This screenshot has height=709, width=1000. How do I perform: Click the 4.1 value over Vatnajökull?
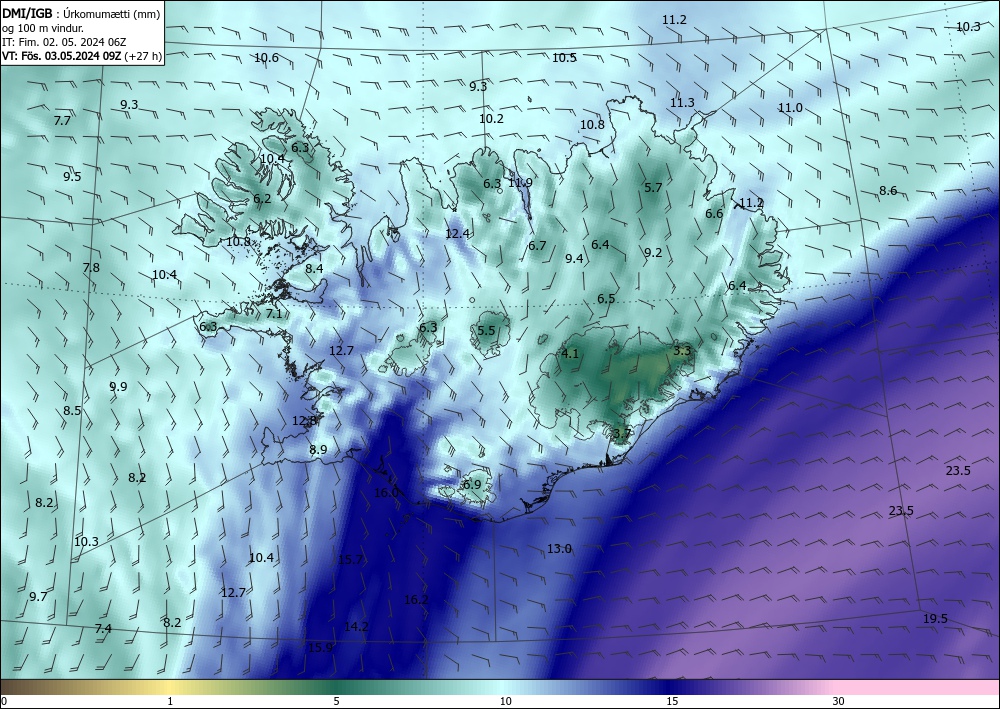(570, 353)
